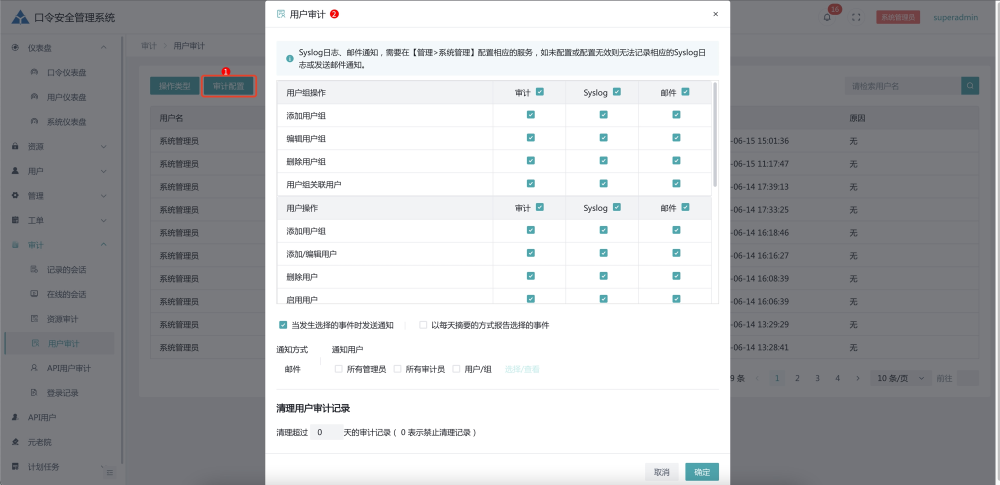Click the 用户审计 dialog title icon

click(x=281, y=14)
